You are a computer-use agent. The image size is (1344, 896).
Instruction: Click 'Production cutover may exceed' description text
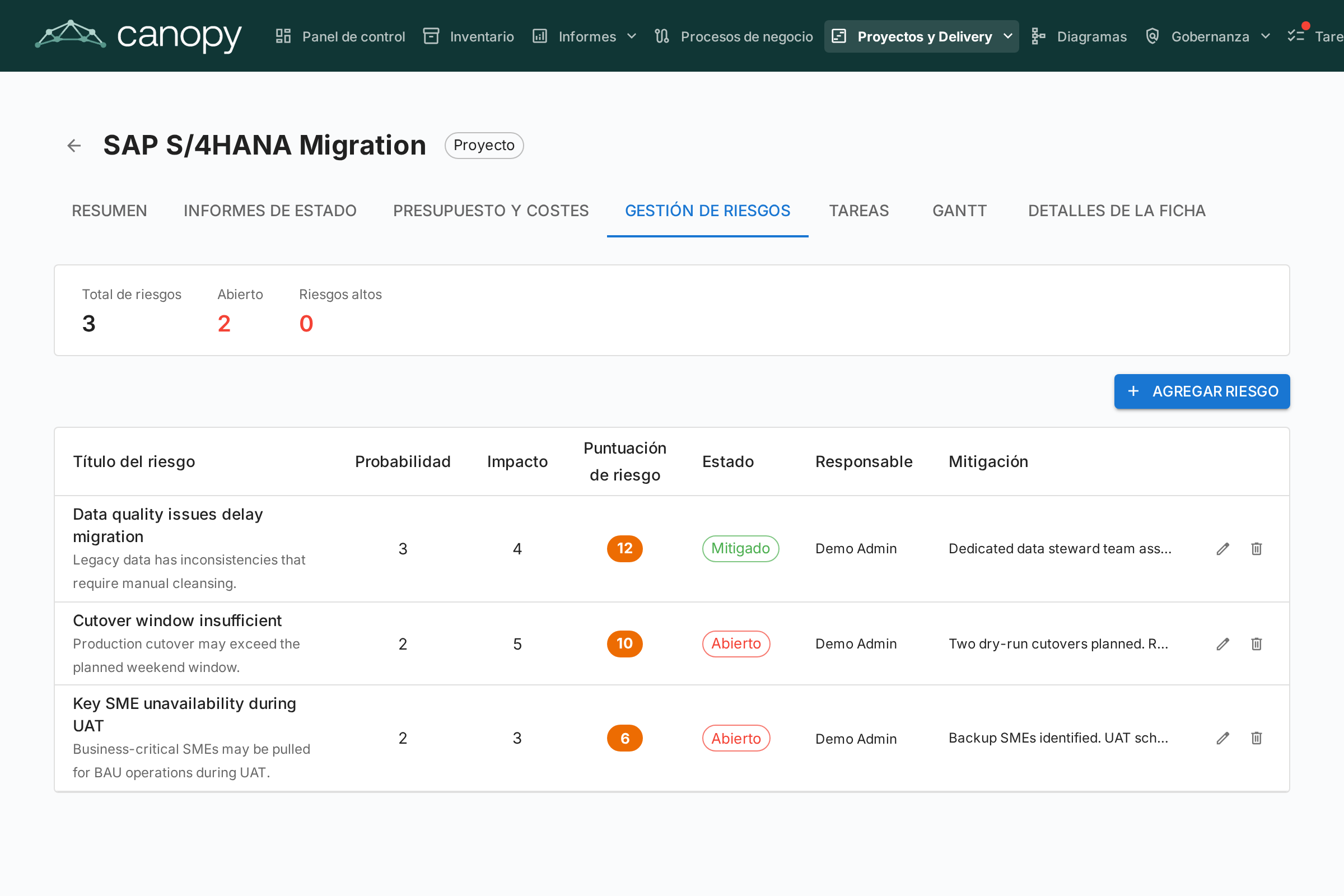coord(186,656)
